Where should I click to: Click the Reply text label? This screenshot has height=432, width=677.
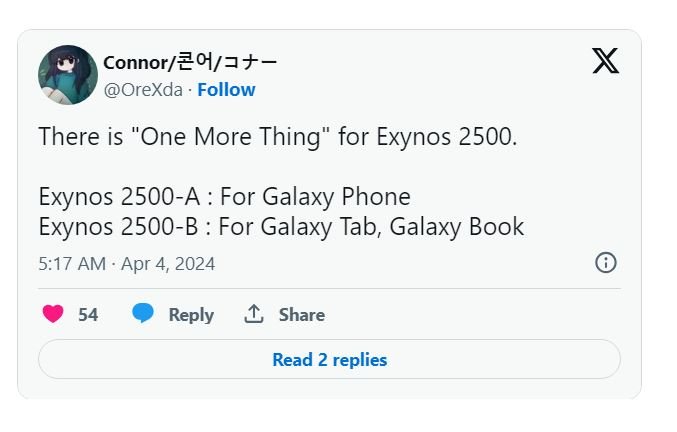pos(191,314)
